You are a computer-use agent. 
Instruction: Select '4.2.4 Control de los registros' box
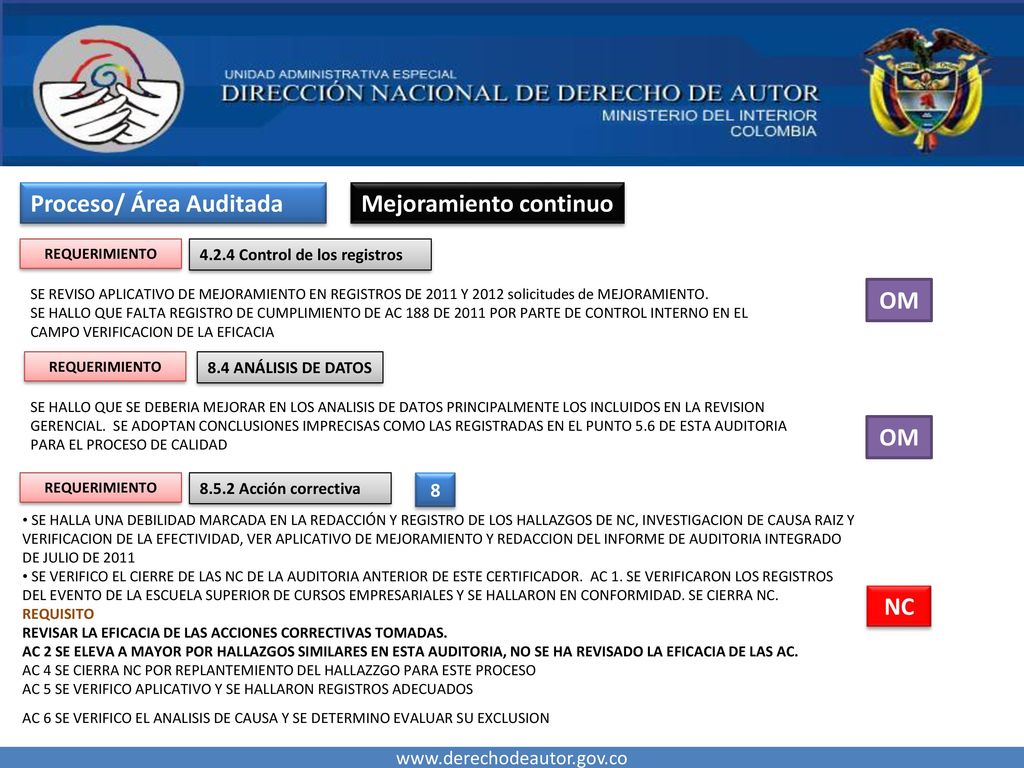tap(310, 255)
